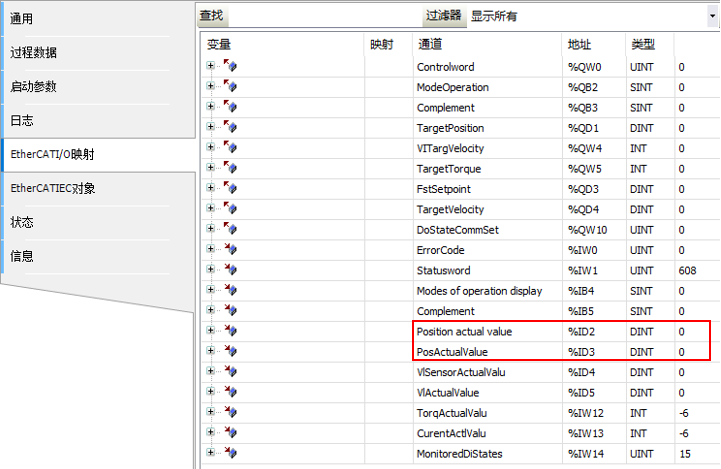Click the output variable icon in DoStateCommSet row

230,229
